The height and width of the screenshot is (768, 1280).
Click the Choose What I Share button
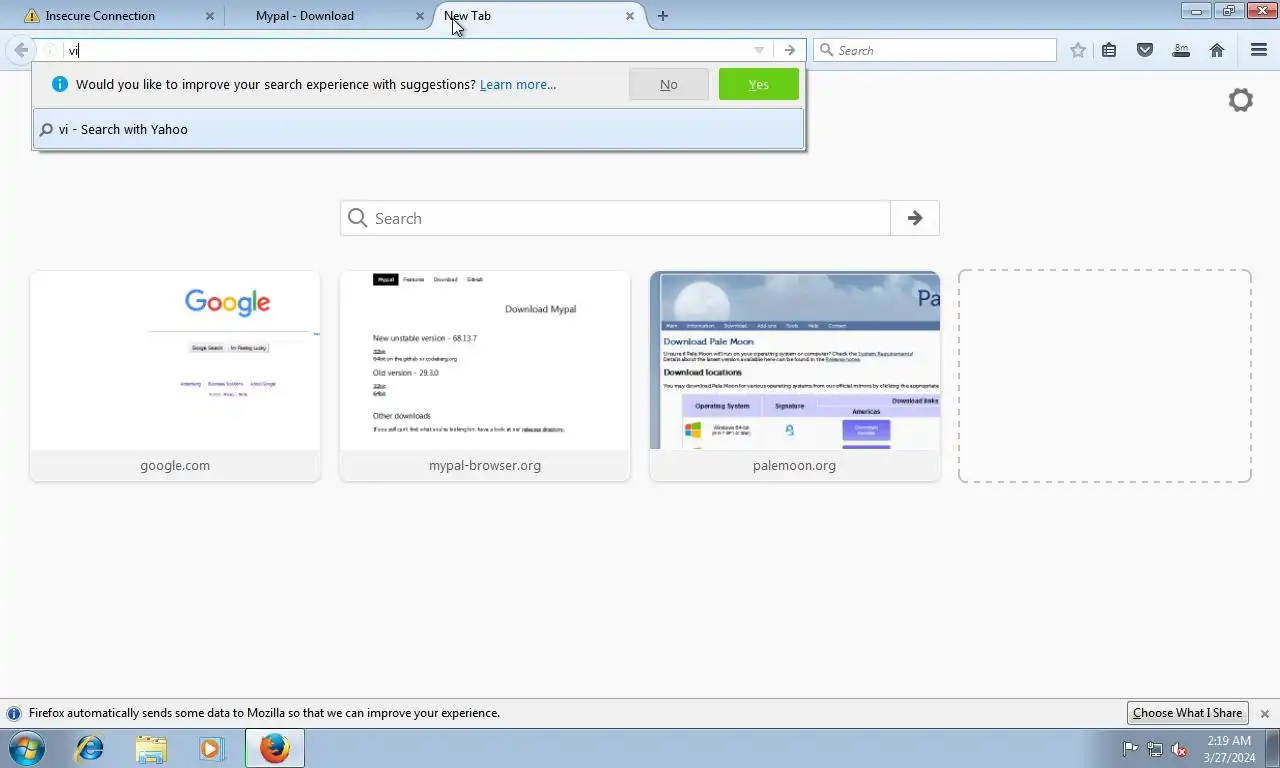click(x=1187, y=713)
